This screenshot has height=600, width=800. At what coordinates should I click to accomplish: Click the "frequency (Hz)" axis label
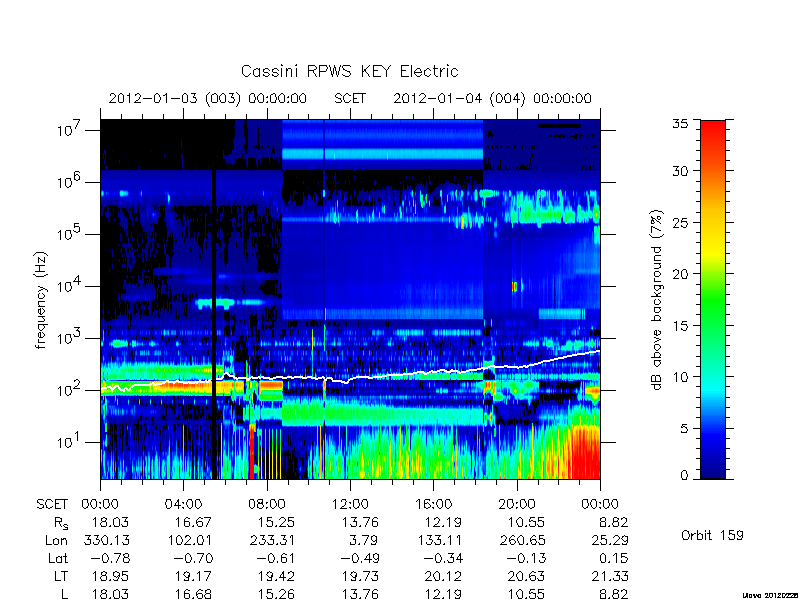(x=41, y=300)
